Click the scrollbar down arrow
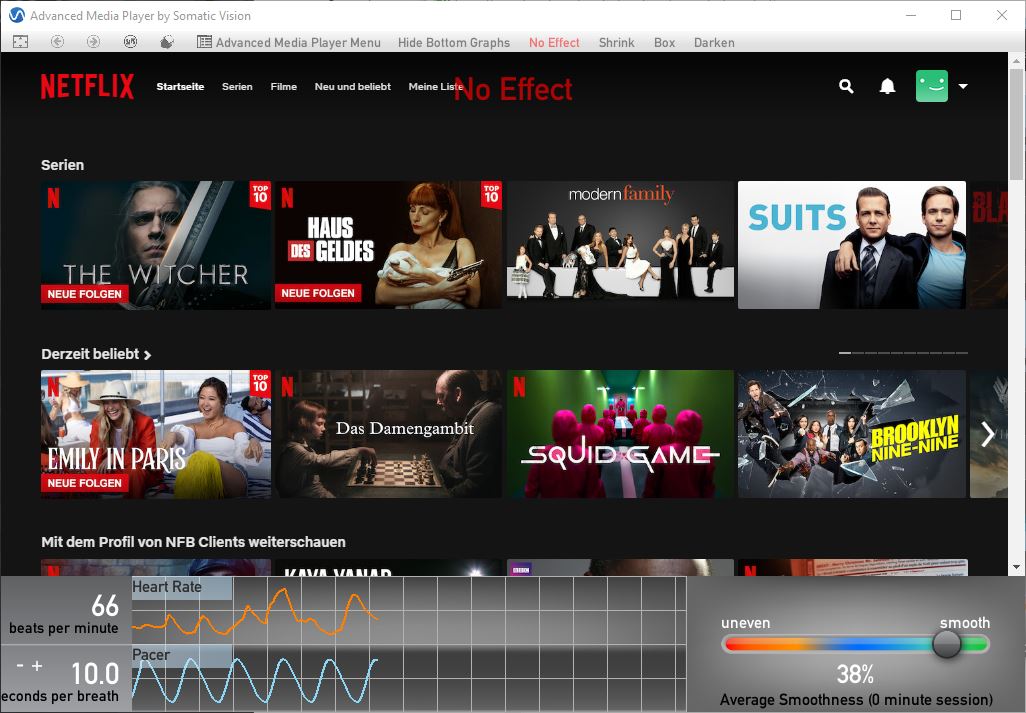 pyautogui.click(x=1016, y=566)
